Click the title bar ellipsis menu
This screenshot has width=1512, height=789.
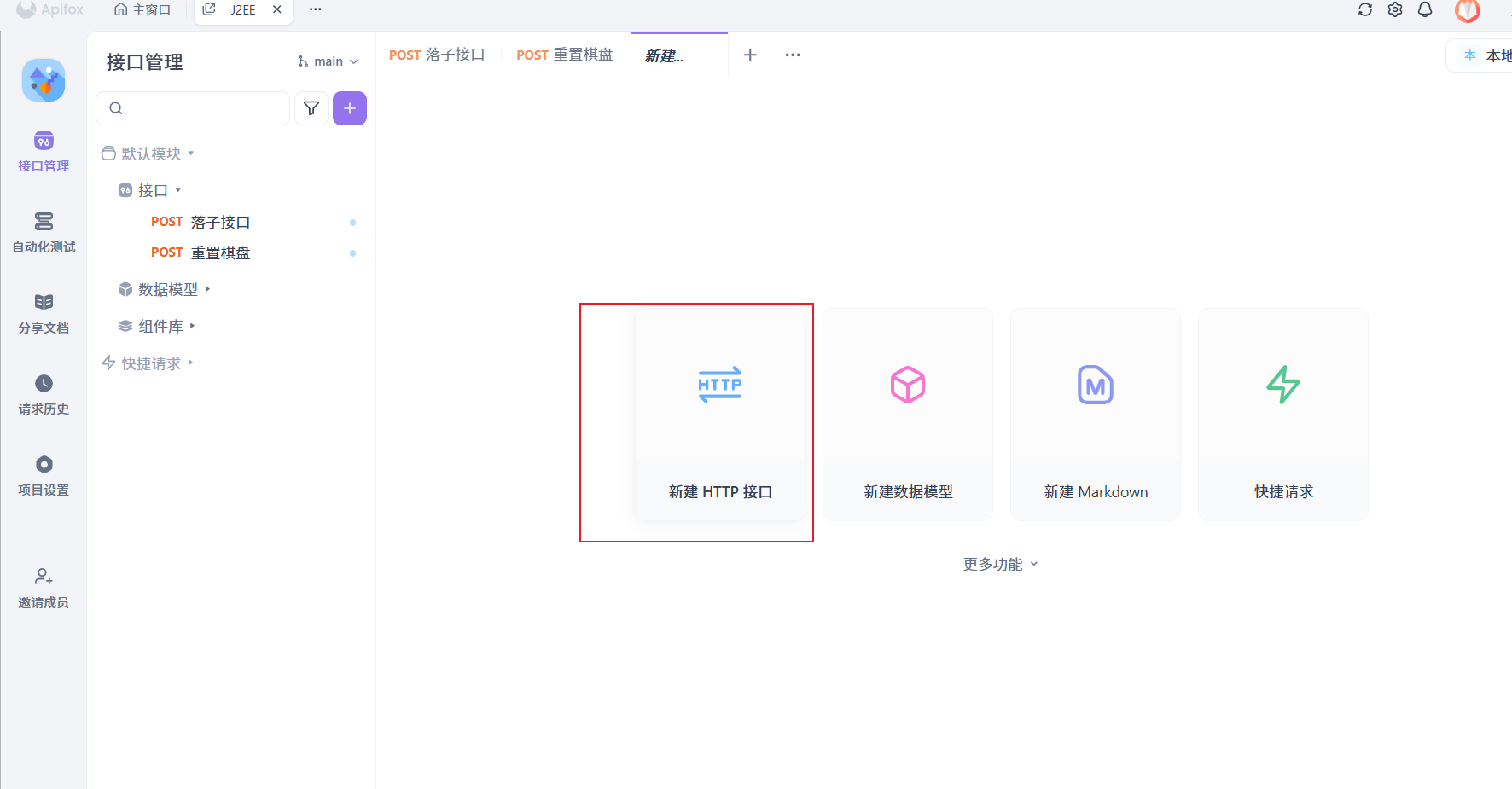(x=316, y=9)
